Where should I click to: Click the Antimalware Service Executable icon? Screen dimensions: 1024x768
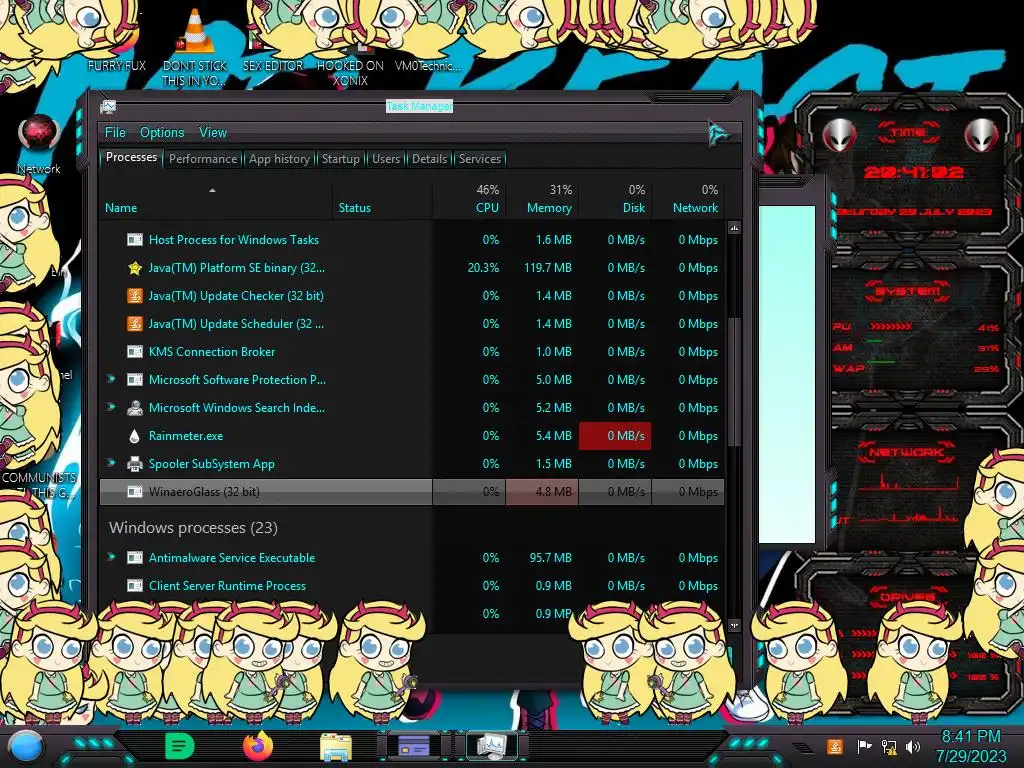(x=135, y=558)
